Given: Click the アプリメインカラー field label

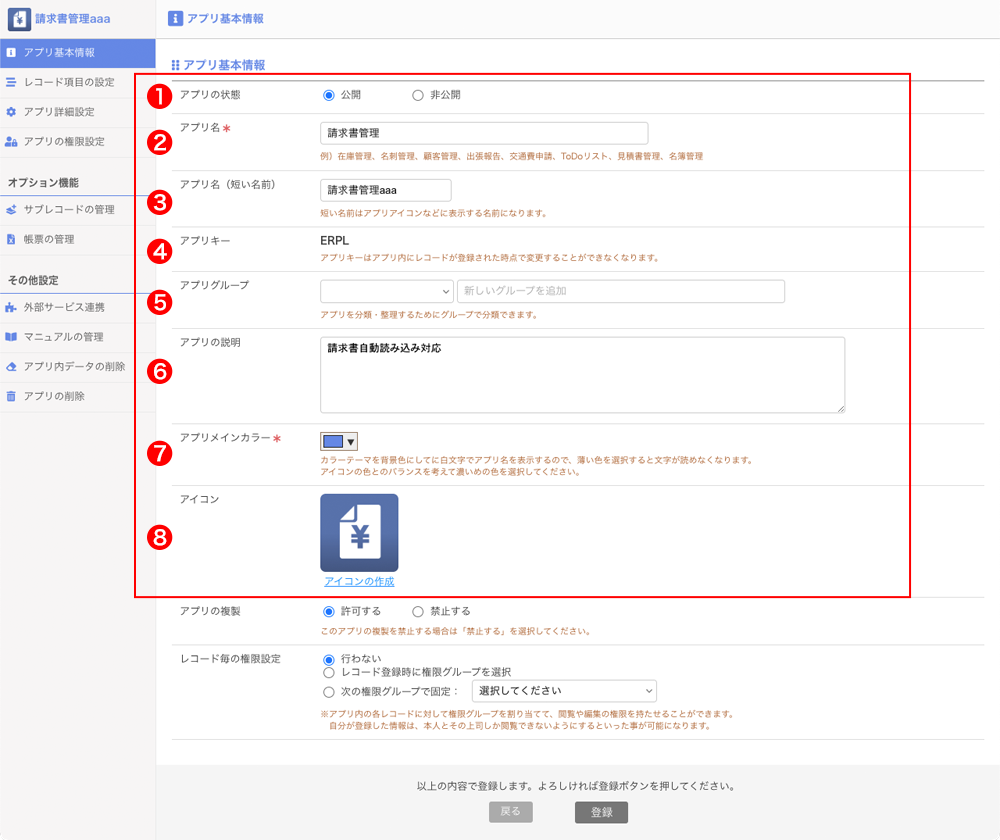Looking at the screenshot, I should click(x=225, y=438).
